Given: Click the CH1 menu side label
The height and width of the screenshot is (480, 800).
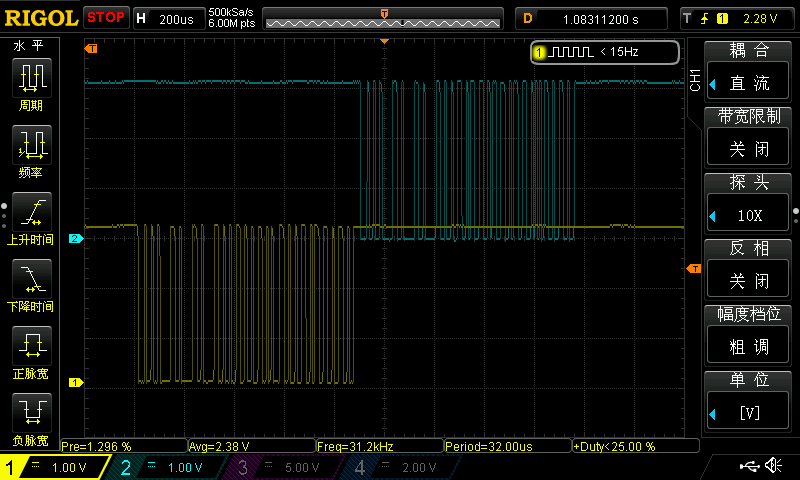Looking at the screenshot, I should tap(695, 80).
